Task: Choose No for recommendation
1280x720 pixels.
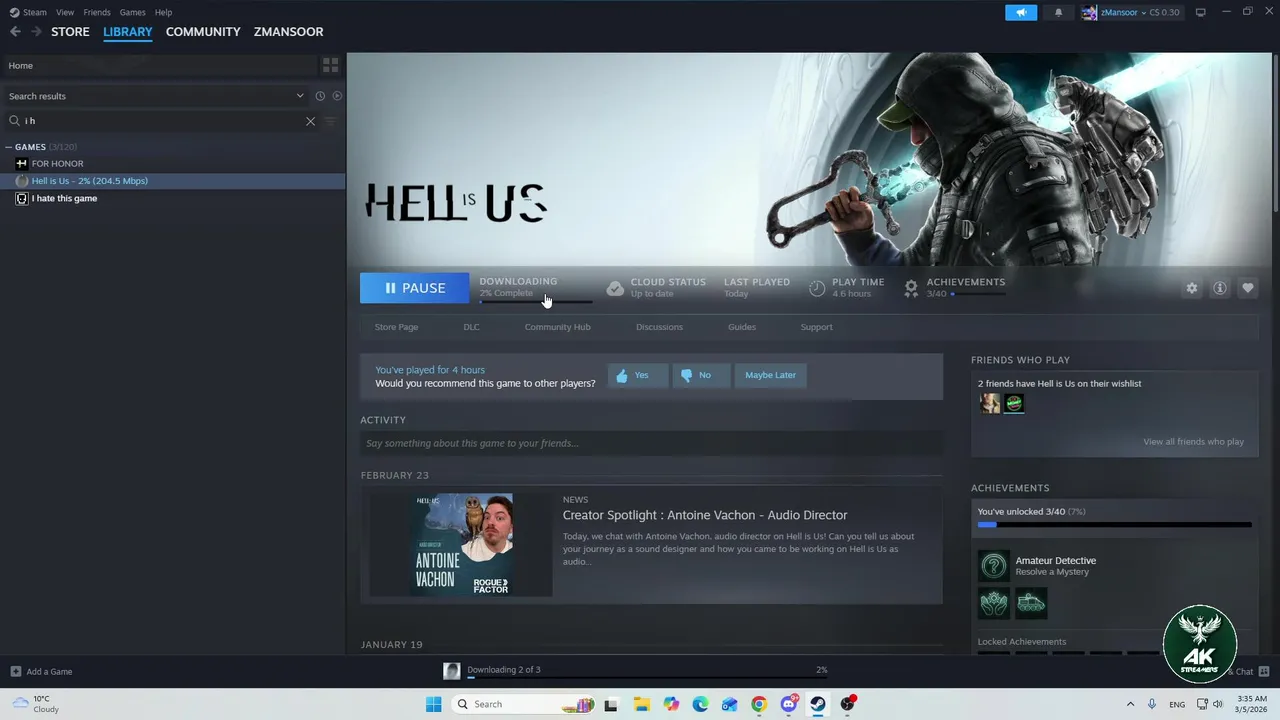Action: point(701,375)
